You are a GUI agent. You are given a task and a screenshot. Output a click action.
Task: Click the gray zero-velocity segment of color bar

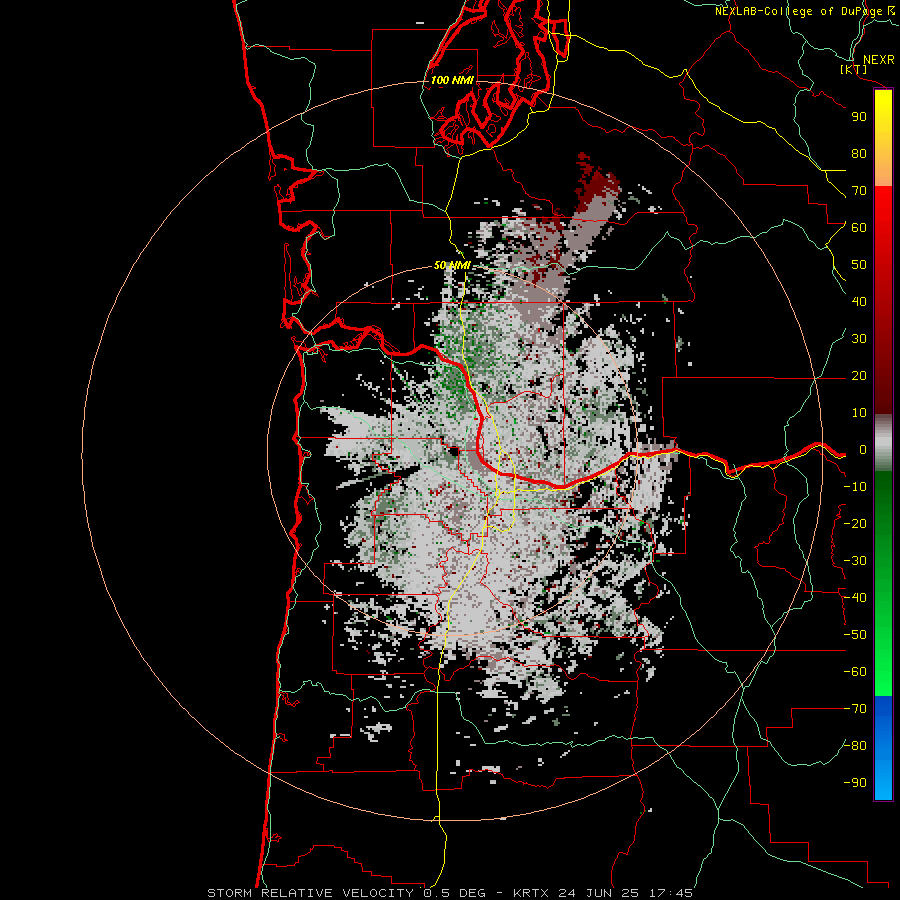click(883, 443)
